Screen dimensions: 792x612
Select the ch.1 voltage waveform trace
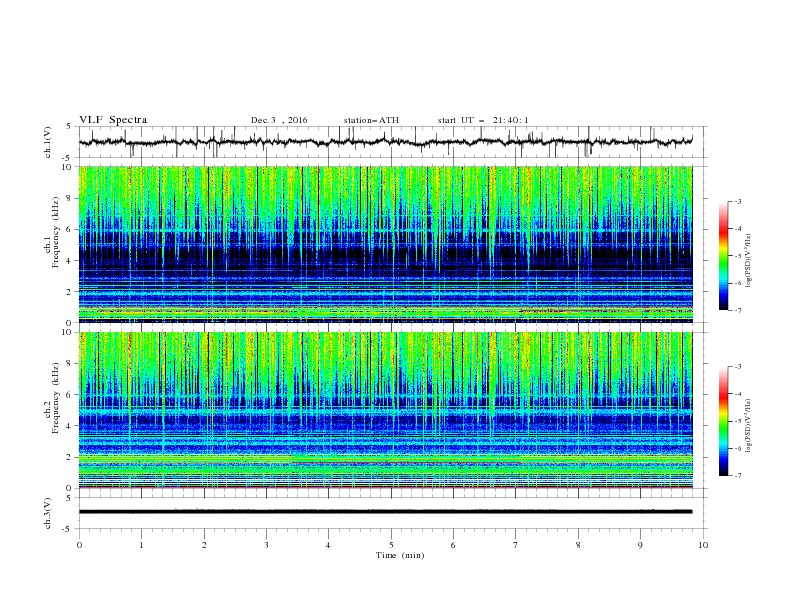(x=385, y=142)
